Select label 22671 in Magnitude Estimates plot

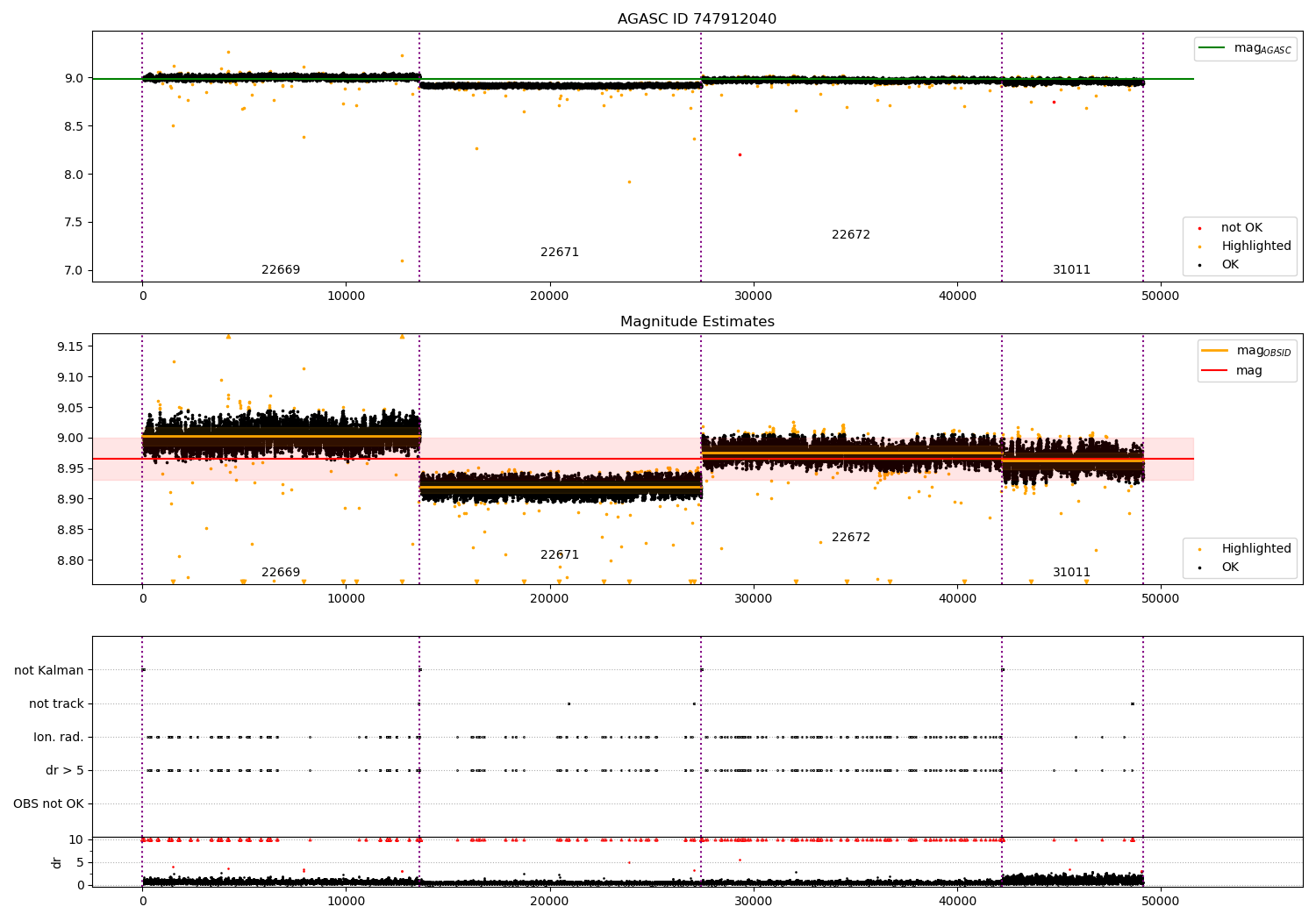click(x=560, y=555)
